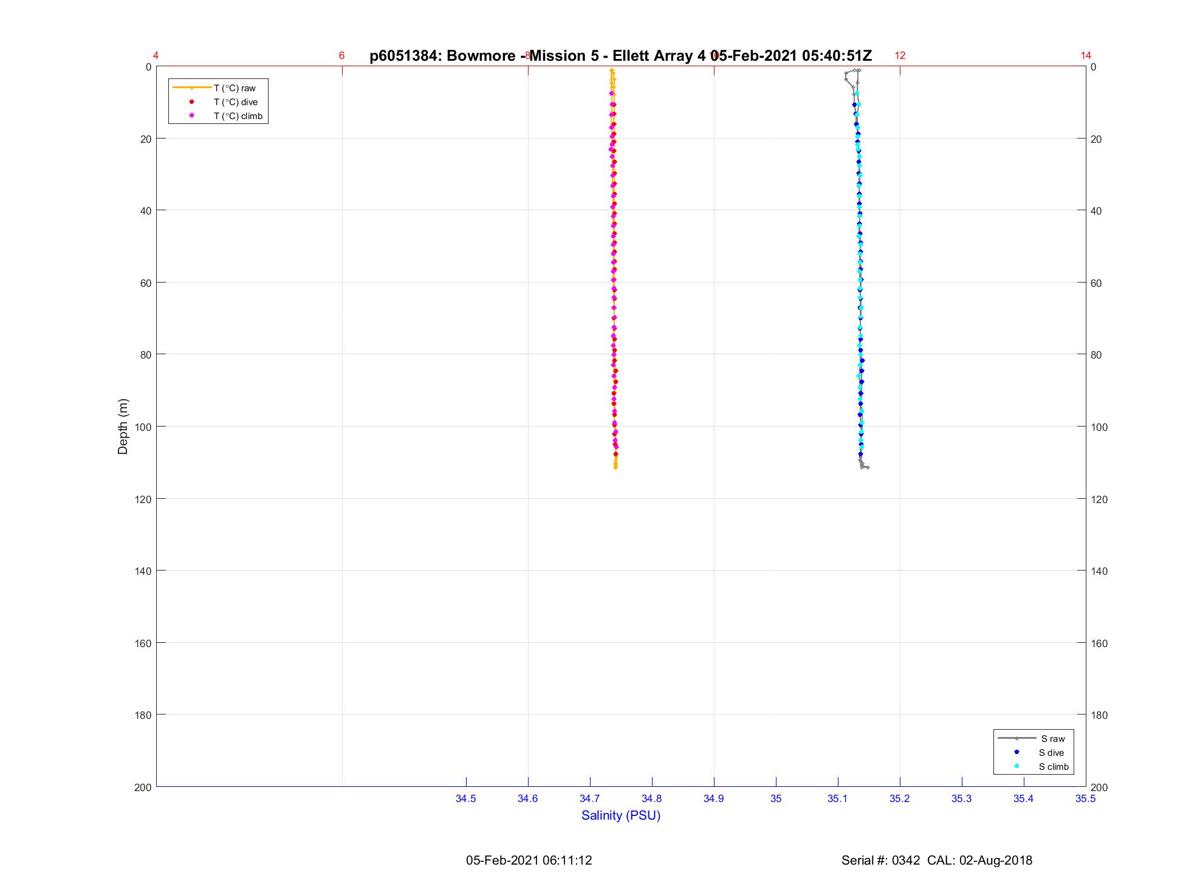Click depth tick 120 on the left axis
The image size is (1200, 885).
coord(142,499)
